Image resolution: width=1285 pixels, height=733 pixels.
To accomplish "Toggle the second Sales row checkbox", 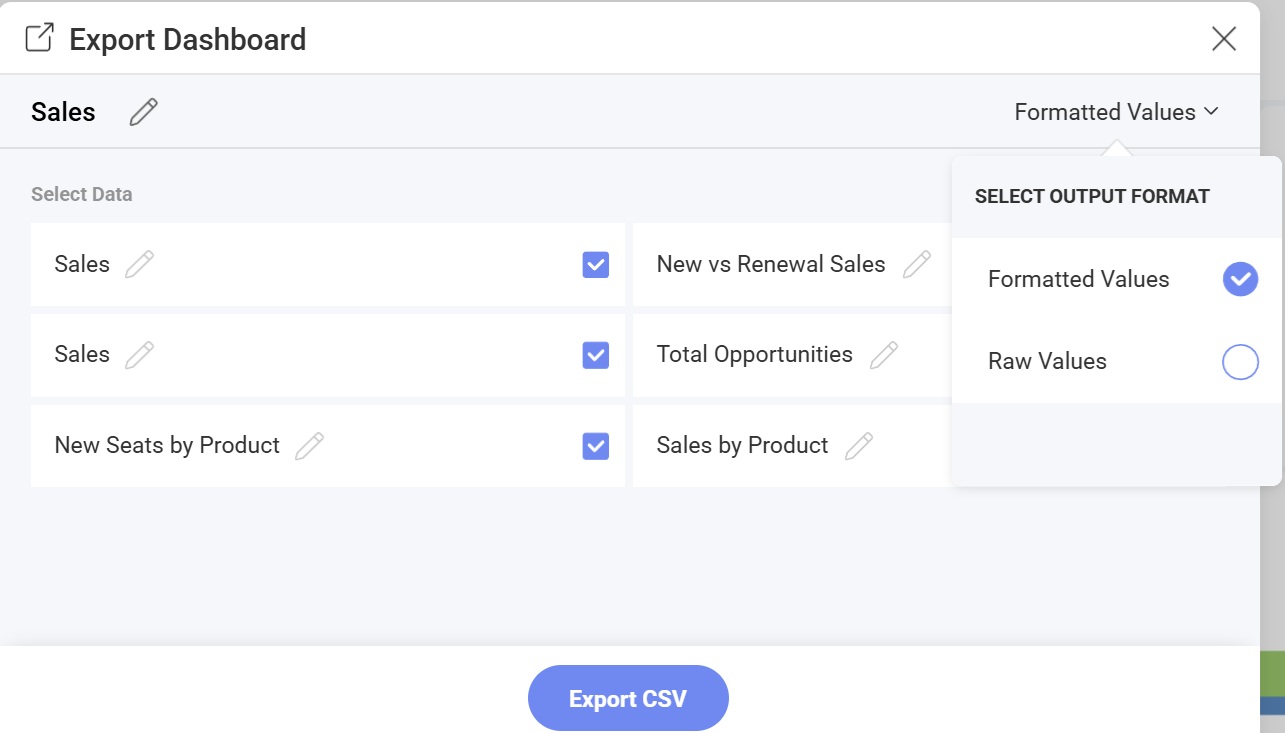I will 596,355.
